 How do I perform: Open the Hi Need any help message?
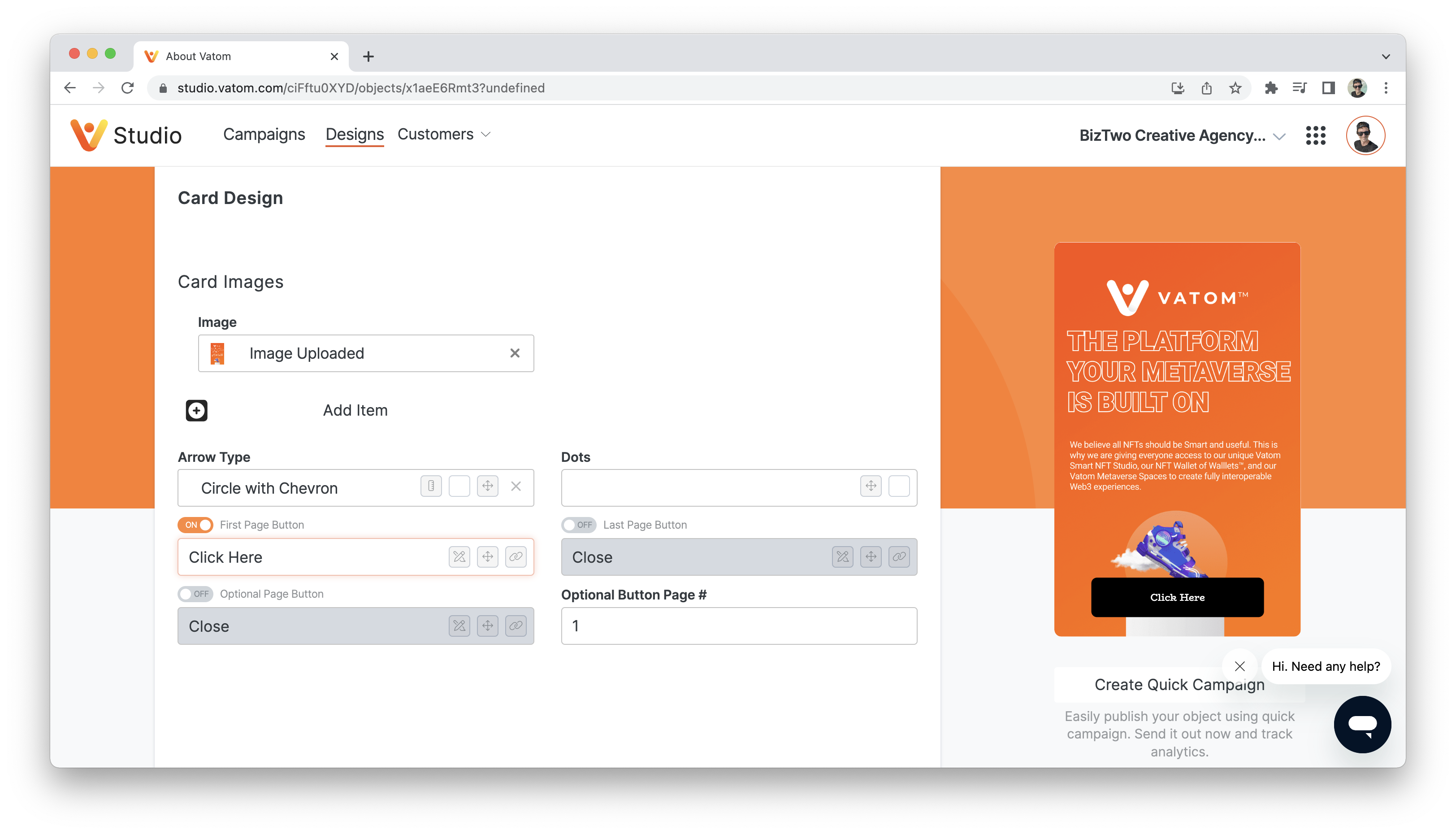click(x=1326, y=666)
